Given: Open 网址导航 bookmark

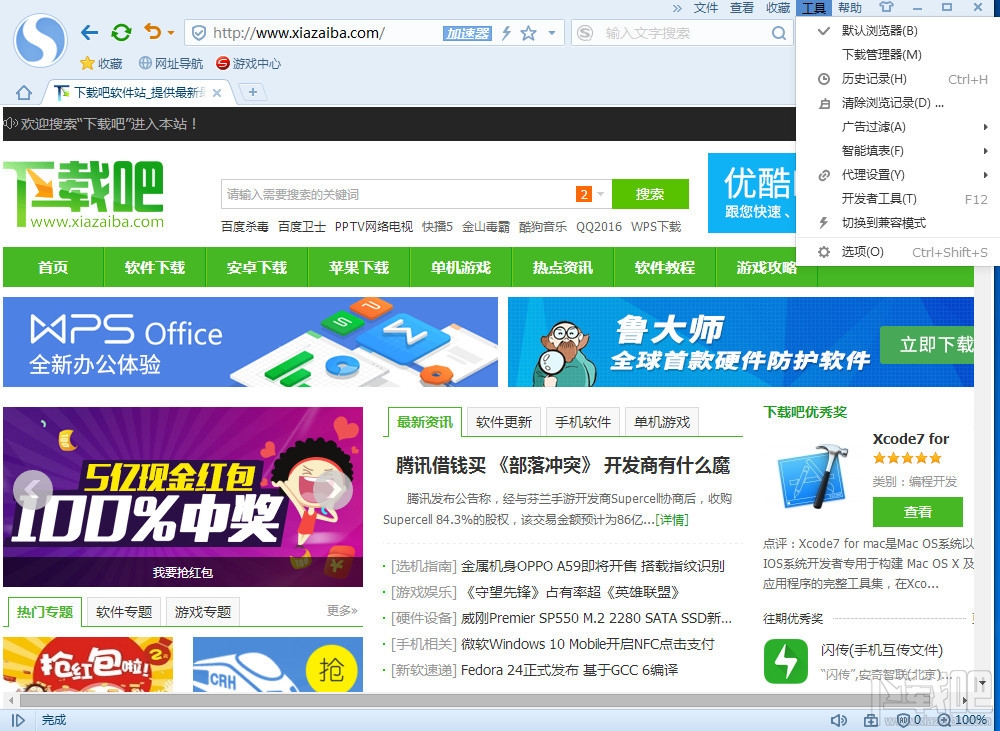Looking at the screenshot, I should coord(171,63).
